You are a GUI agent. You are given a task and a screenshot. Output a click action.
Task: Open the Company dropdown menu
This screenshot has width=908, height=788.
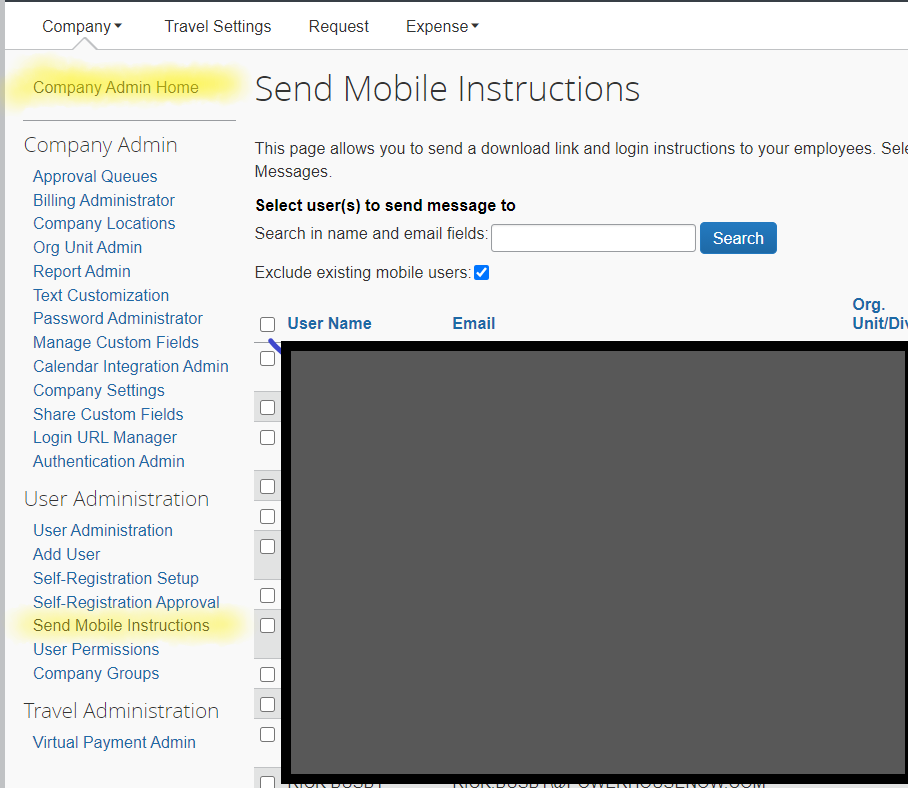[x=81, y=26]
